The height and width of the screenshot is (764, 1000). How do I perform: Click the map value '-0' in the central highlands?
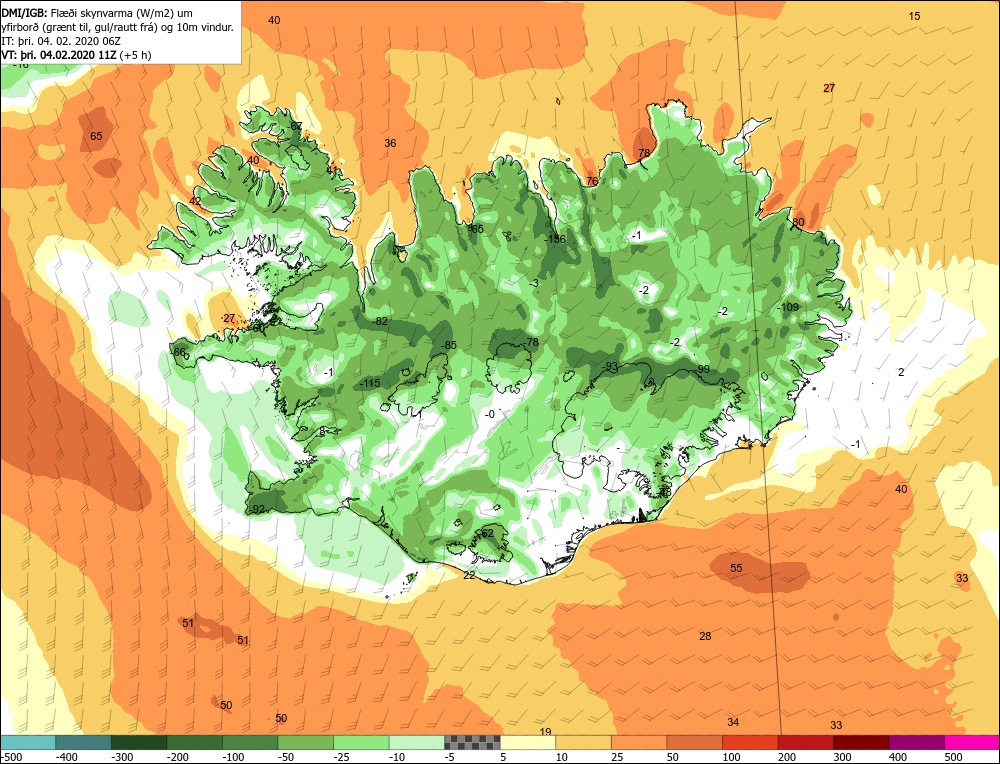pyautogui.click(x=489, y=415)
